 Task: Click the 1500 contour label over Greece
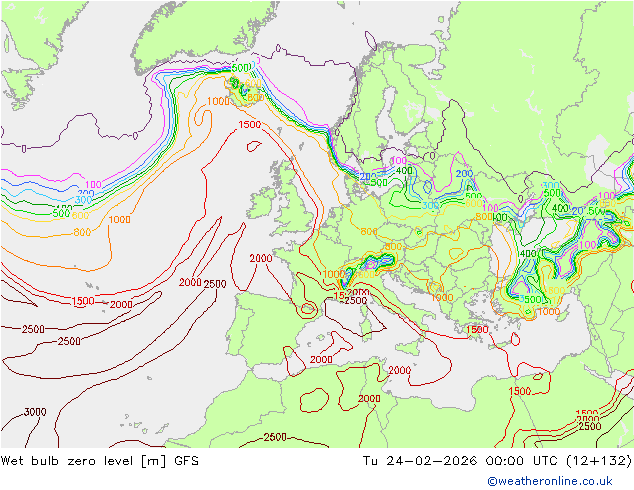point(477,329)
